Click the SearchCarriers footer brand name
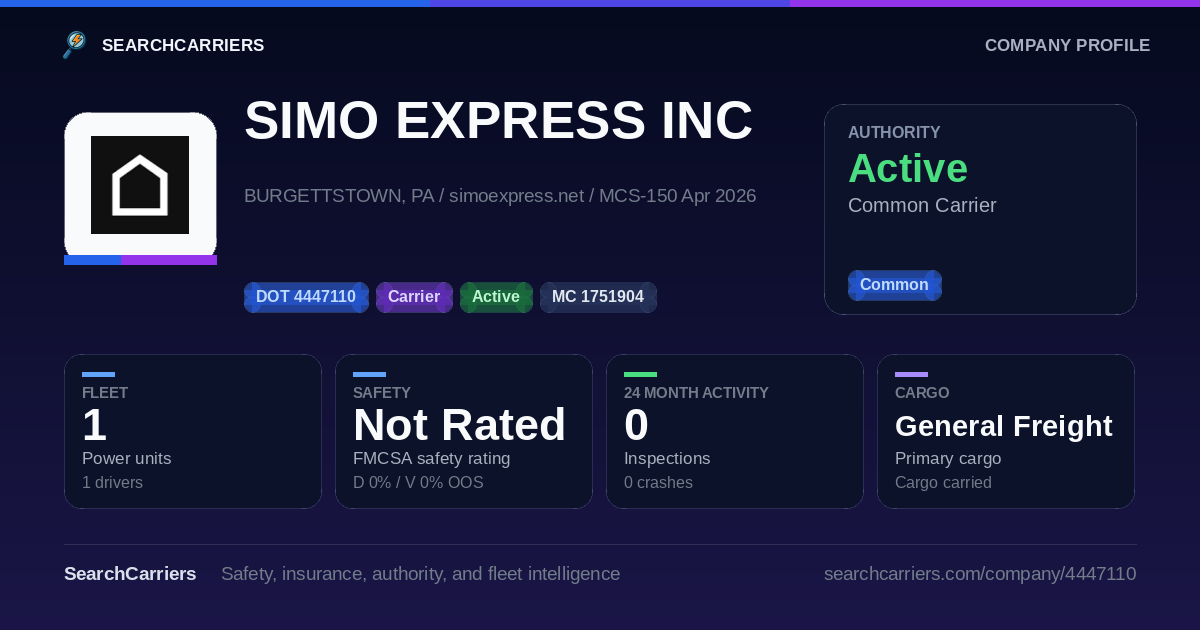1200x630 pixels. tap(130, 574)
